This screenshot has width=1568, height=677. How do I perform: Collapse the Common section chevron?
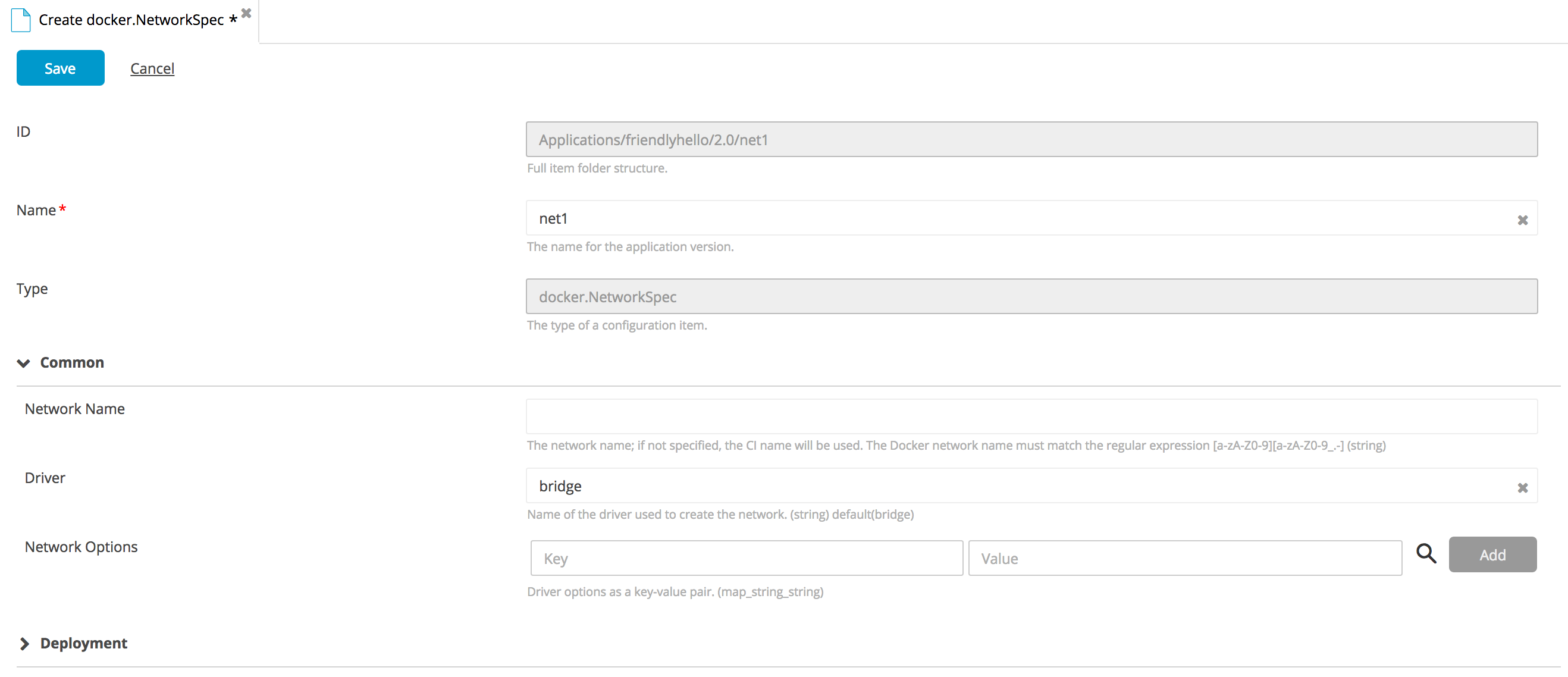pyautogui.click(x=23, y=363)
